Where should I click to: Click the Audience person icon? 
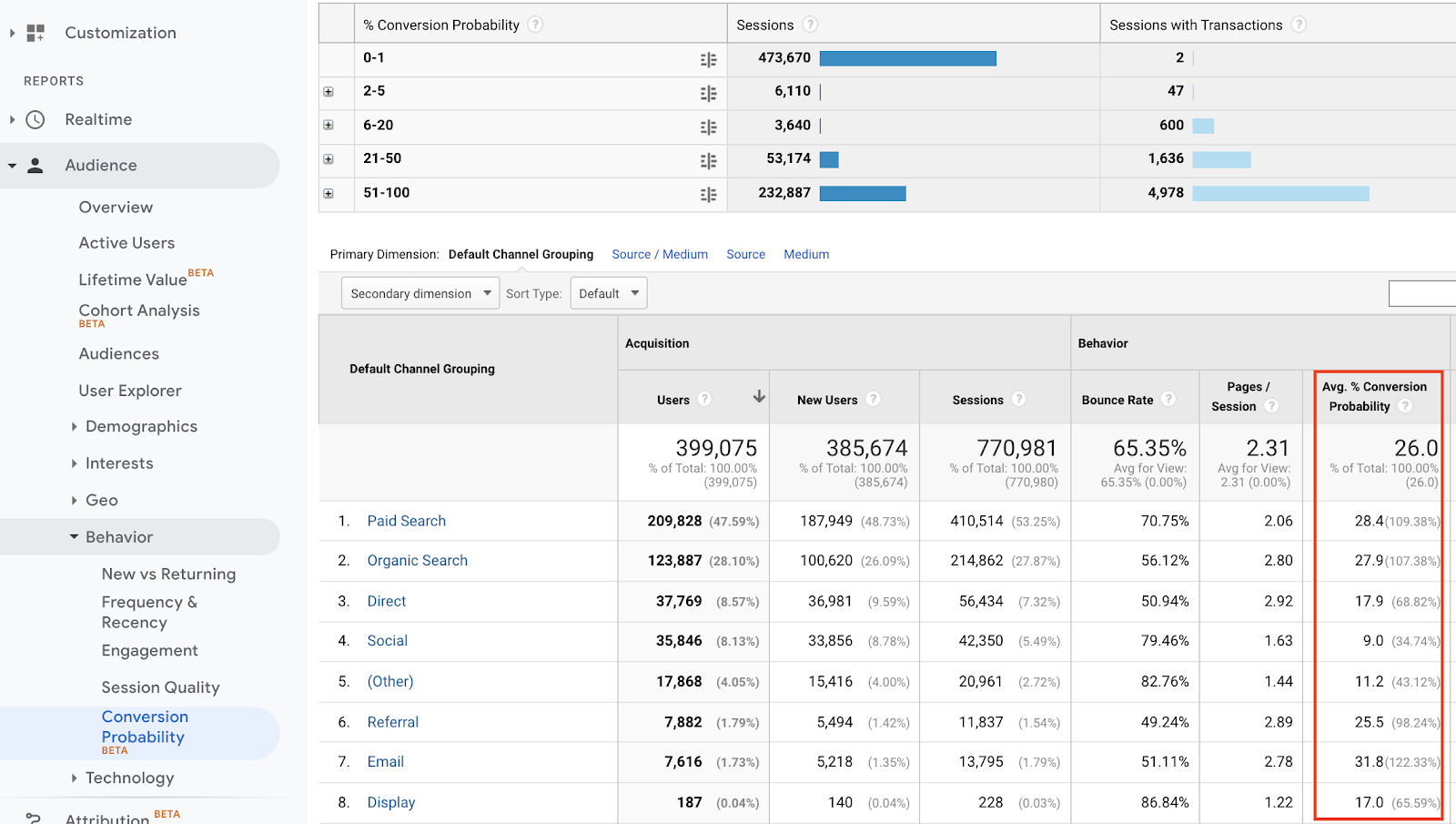[x=35, y=165]
